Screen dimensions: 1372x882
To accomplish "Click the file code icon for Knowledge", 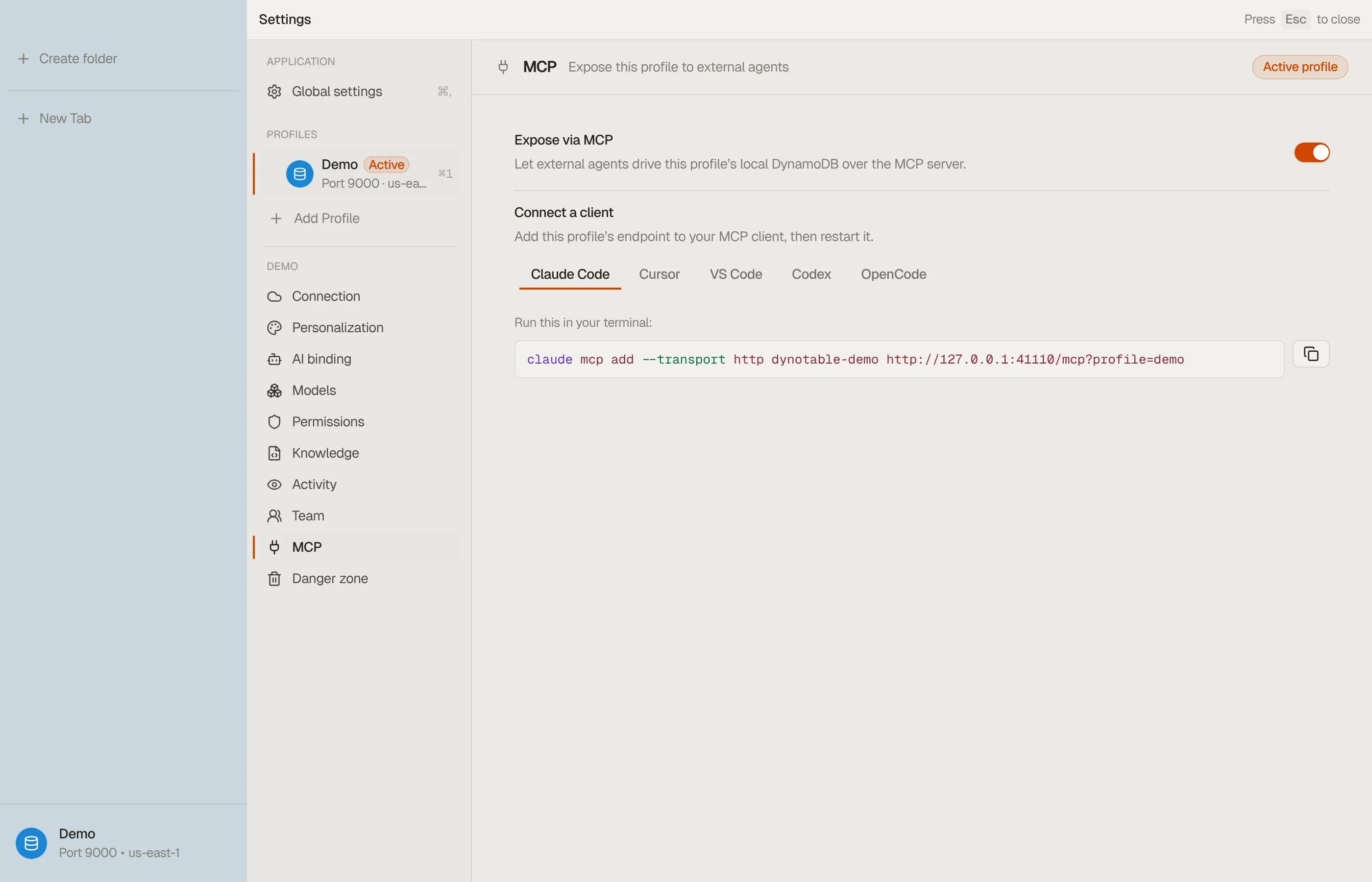I will 274,453.
